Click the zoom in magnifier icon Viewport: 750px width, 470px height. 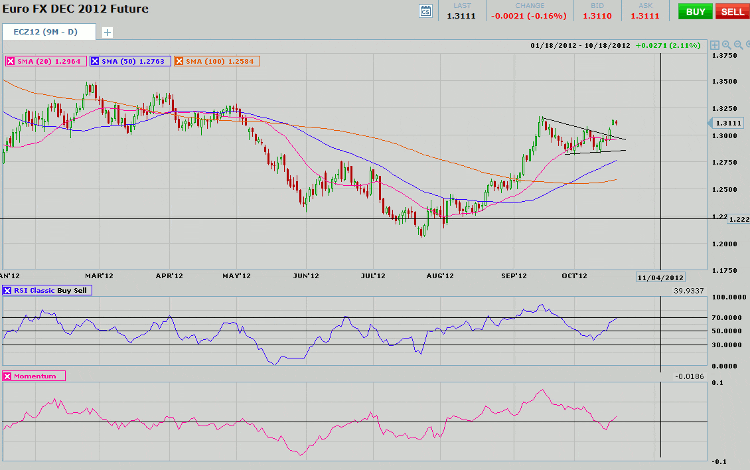[726, 45]
